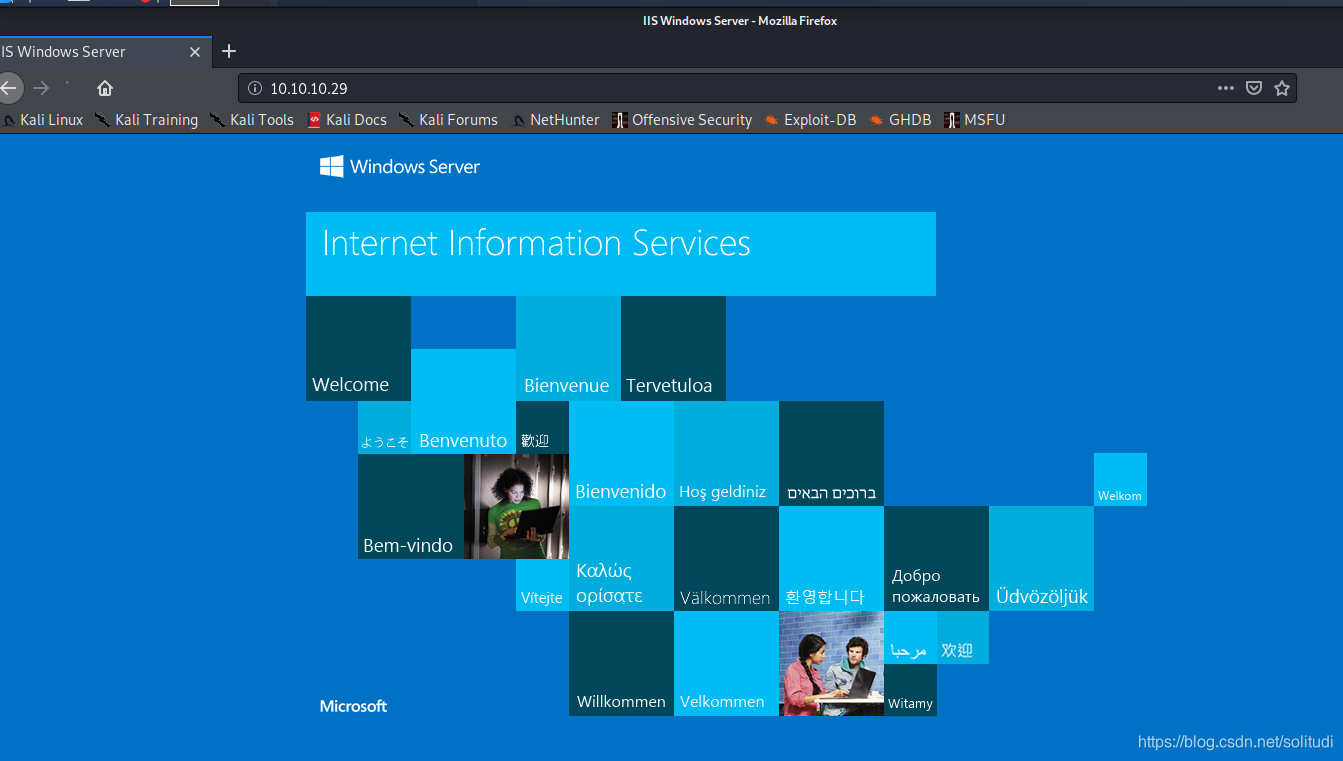
Task: Show site information icon in address bar
Action: click(254, 88)
